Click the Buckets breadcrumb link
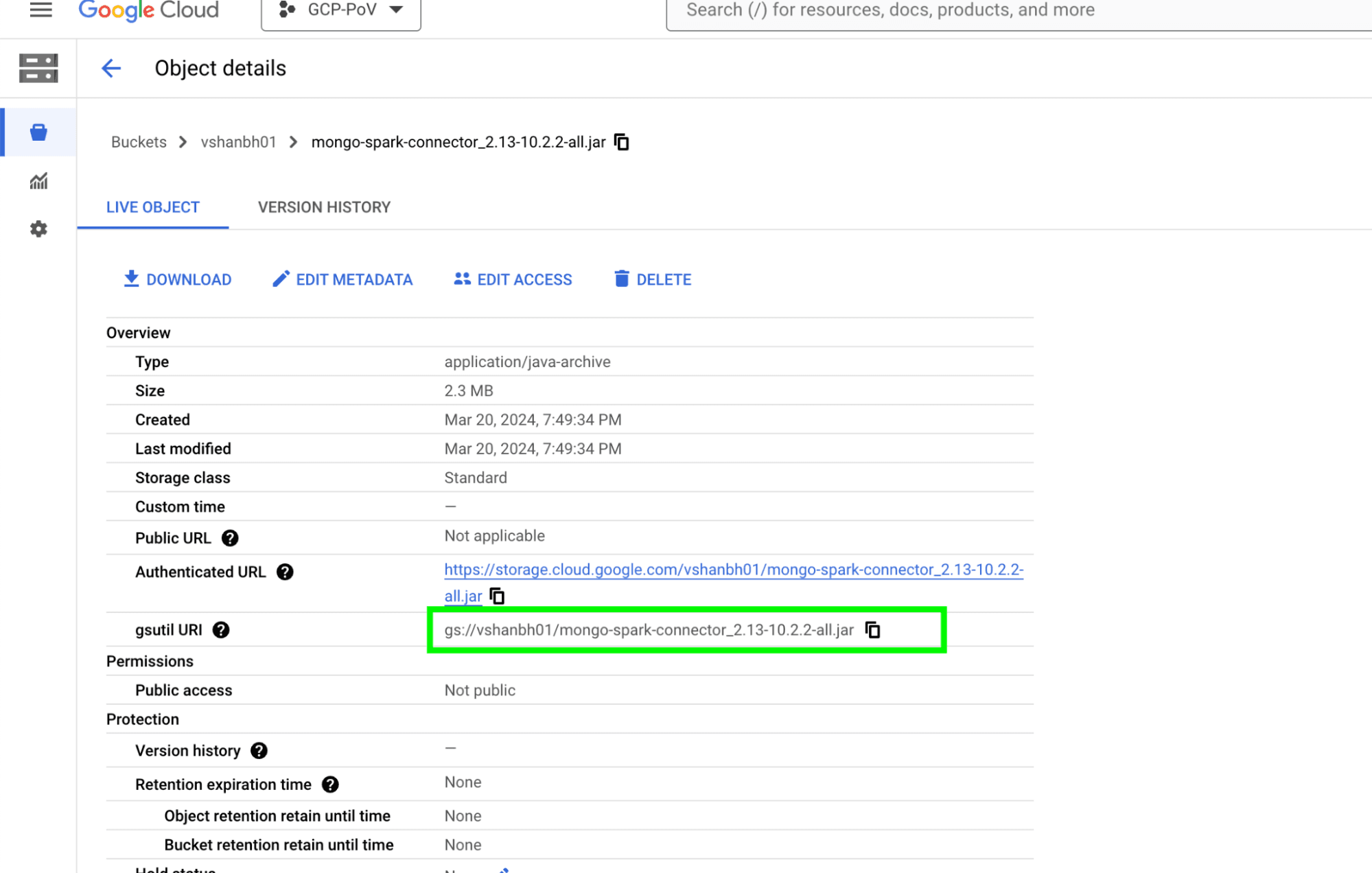1372x873 pixels. point(139,142)
